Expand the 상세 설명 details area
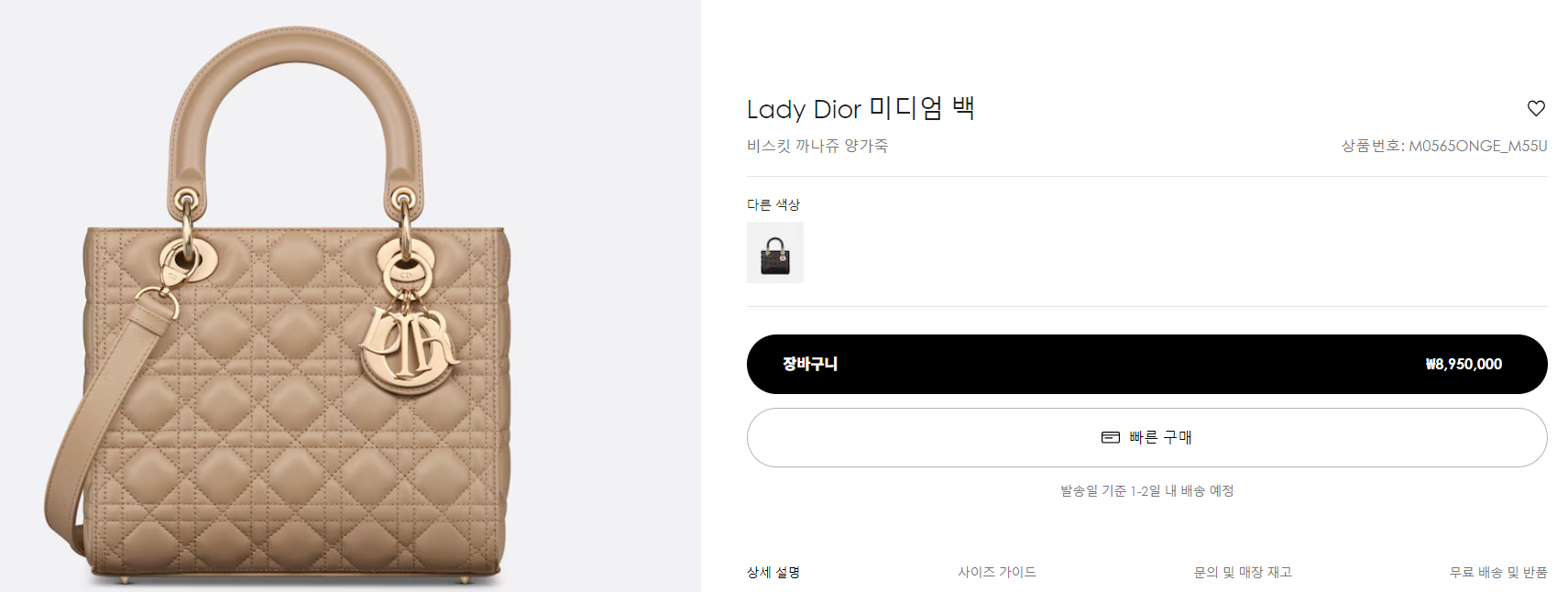Screen dimensions: 1568x592 tap(773, 572)
